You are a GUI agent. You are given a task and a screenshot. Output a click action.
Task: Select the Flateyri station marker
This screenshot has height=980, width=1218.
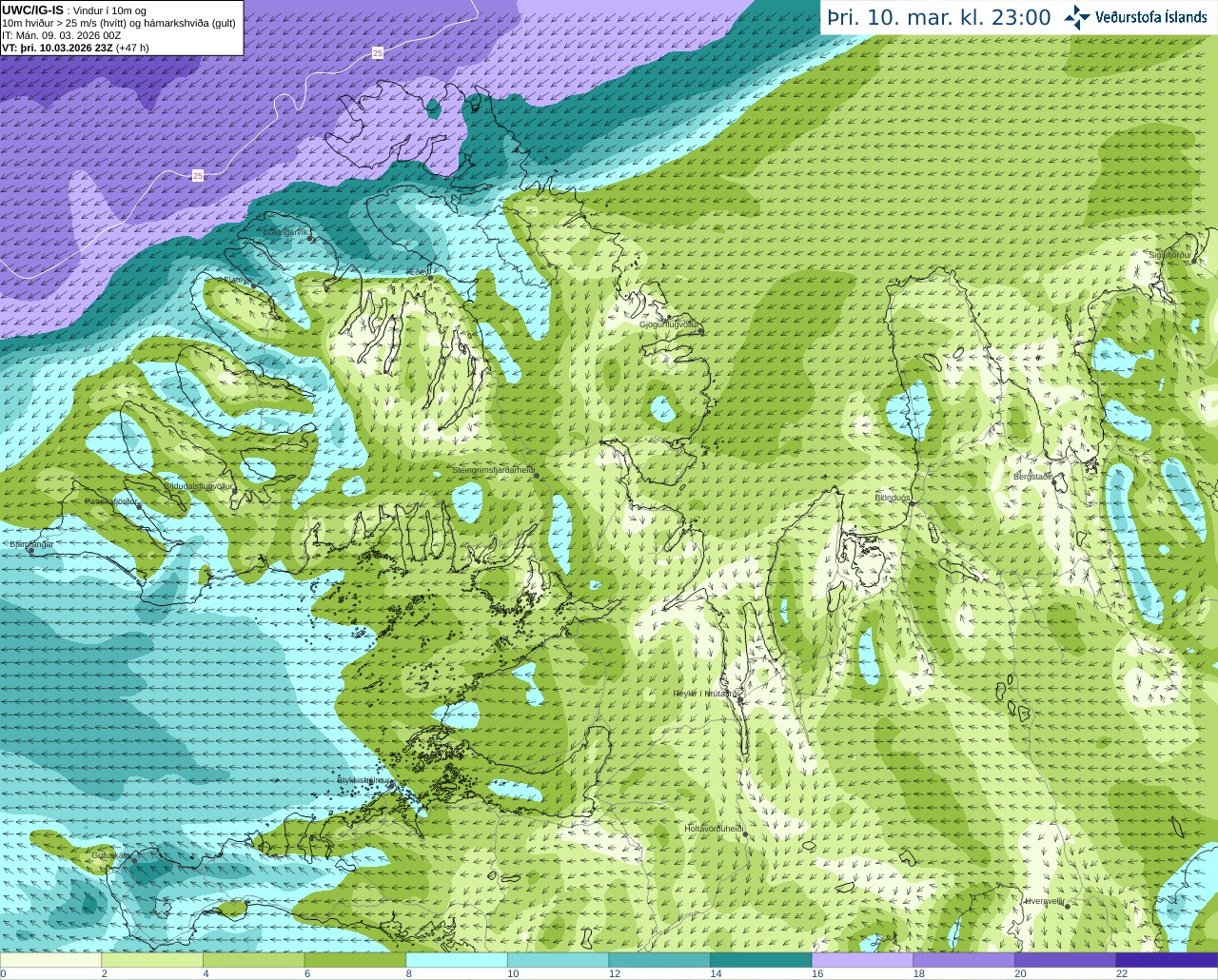[x=253, y=284]
